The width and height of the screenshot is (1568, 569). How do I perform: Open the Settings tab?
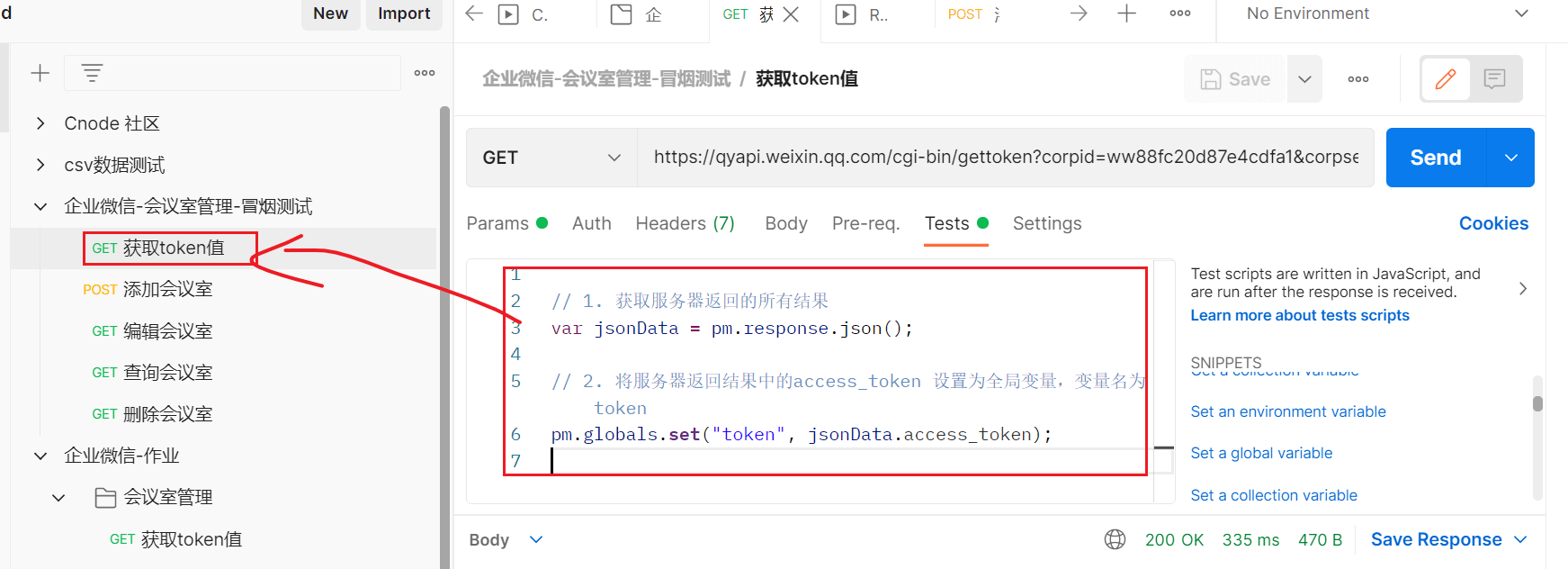click(1047, 223)
